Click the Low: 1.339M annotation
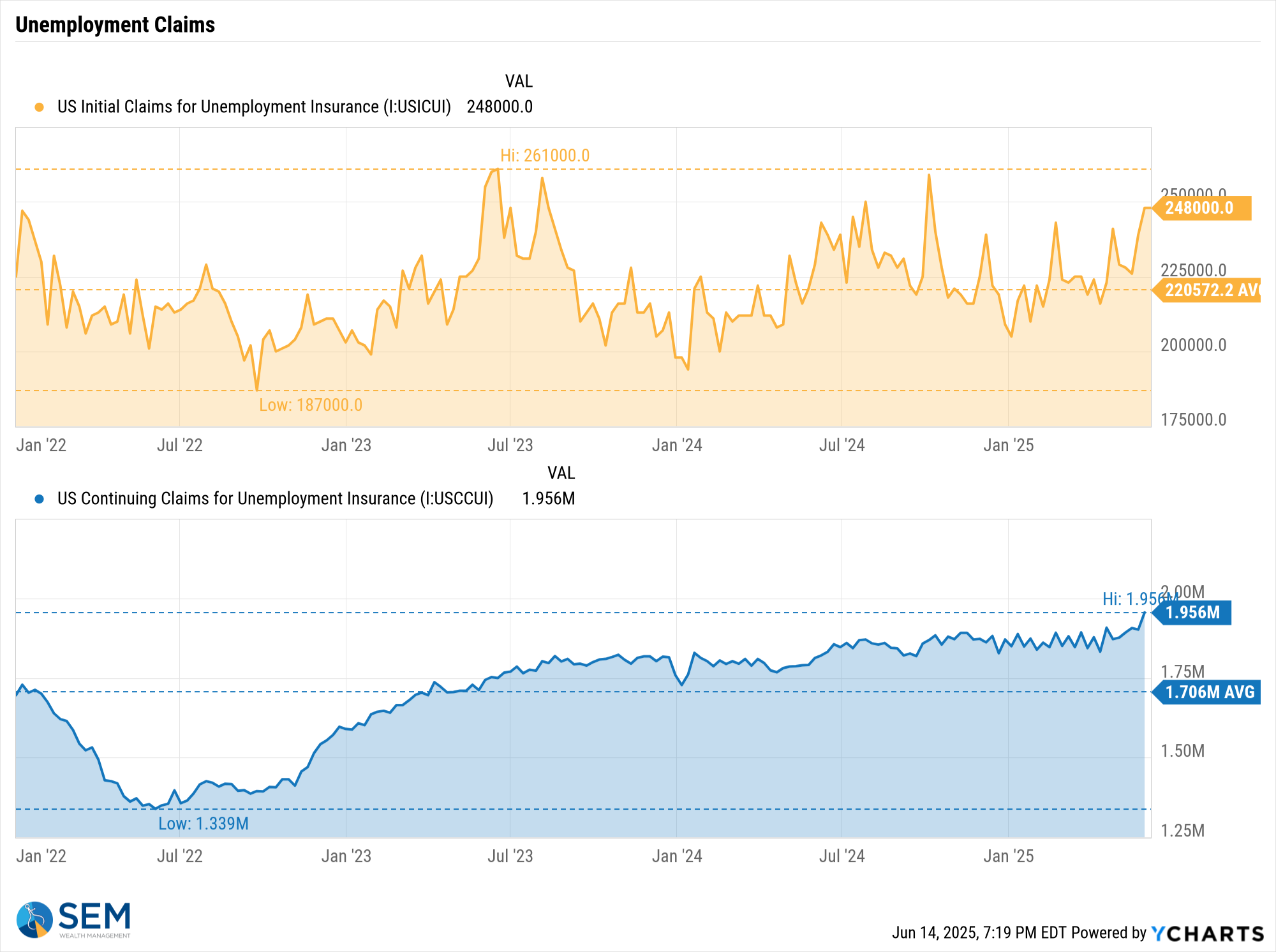The image size is (1276, 952). click(204, 824)
